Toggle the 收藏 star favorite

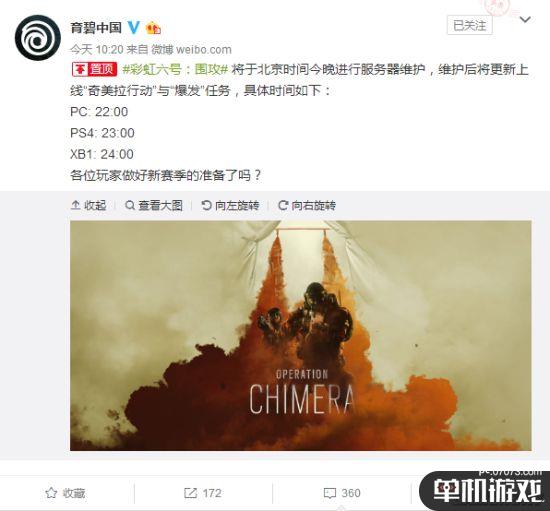(x=51, y=493)
